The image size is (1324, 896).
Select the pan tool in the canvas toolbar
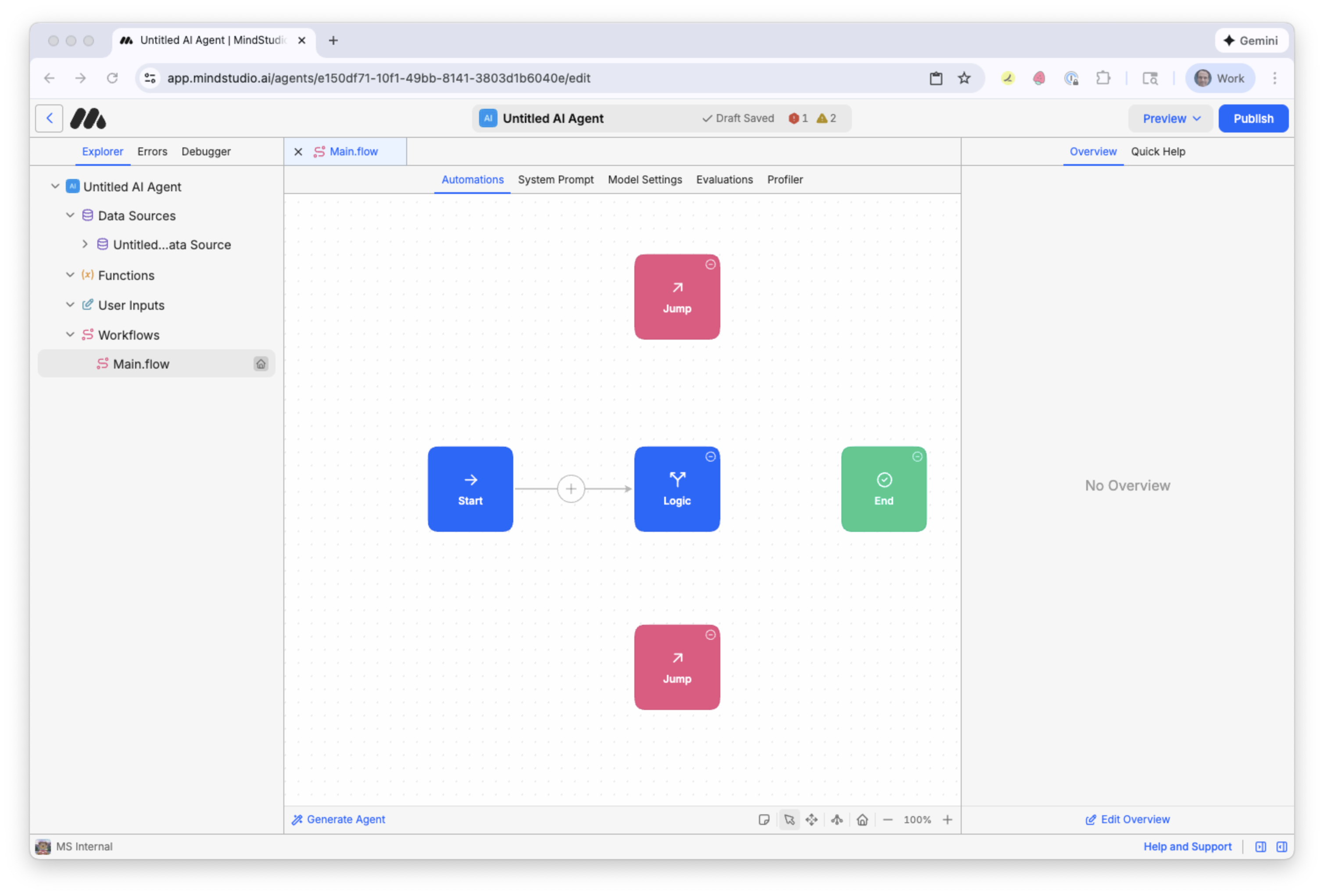coord(812,820)
